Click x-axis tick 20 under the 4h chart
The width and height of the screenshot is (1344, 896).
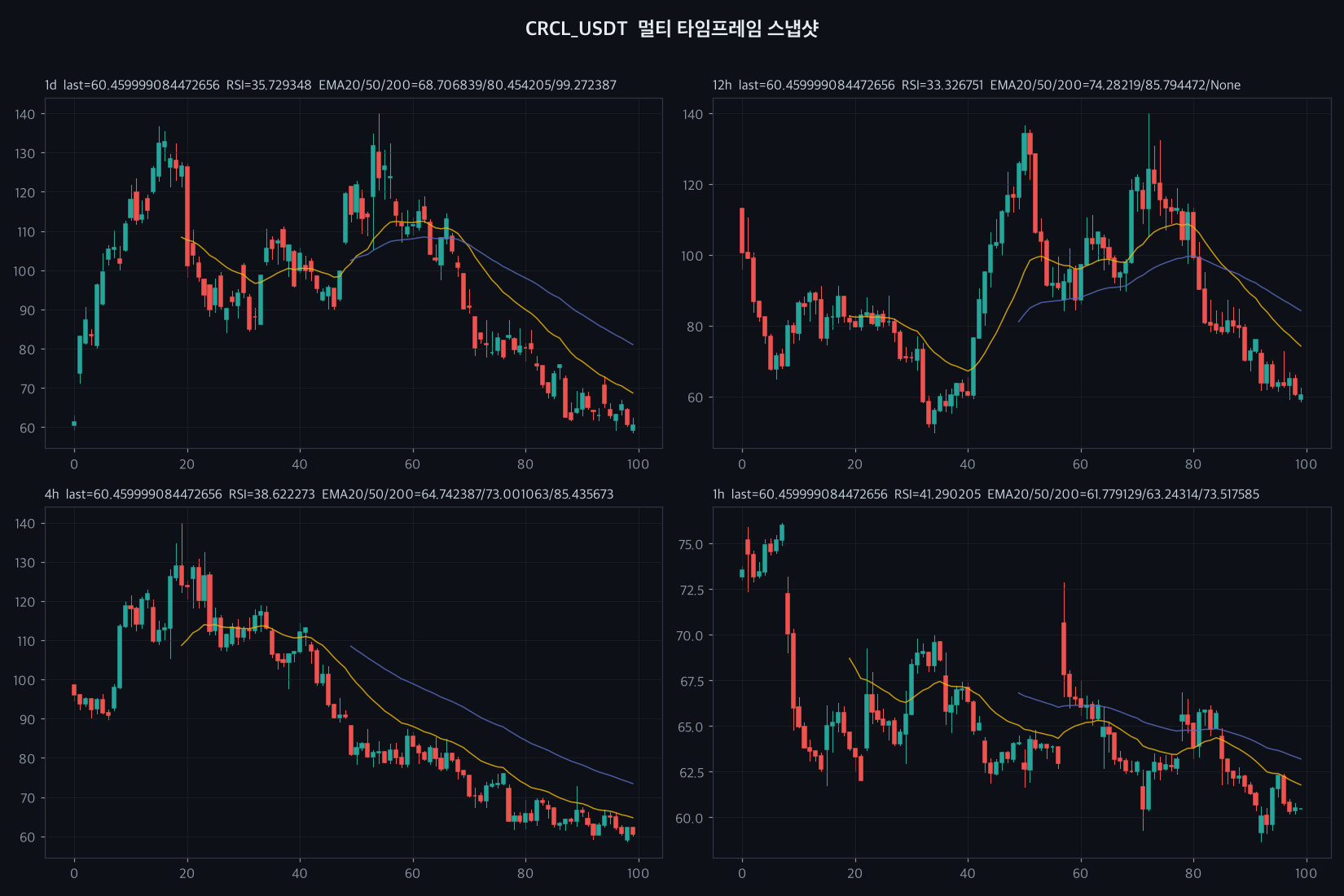point(187,872)
